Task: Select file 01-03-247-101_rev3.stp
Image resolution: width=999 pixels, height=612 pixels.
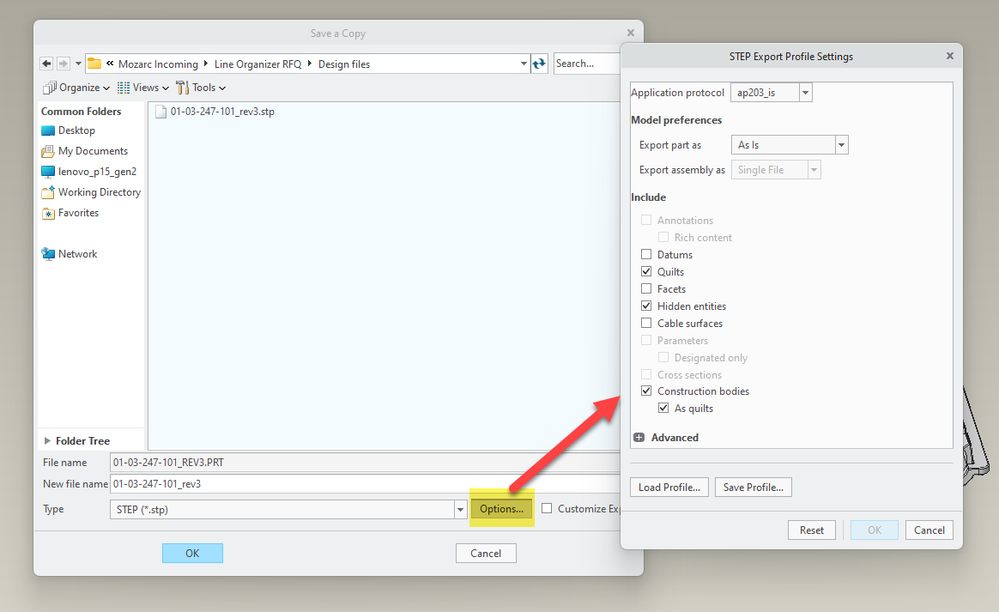Action: 215,111
